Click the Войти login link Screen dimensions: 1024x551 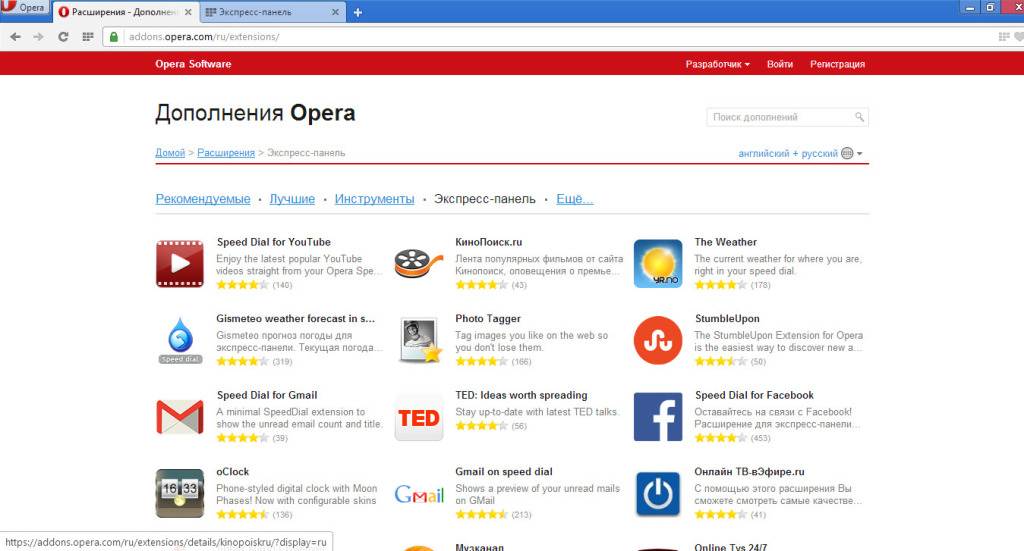780,64
